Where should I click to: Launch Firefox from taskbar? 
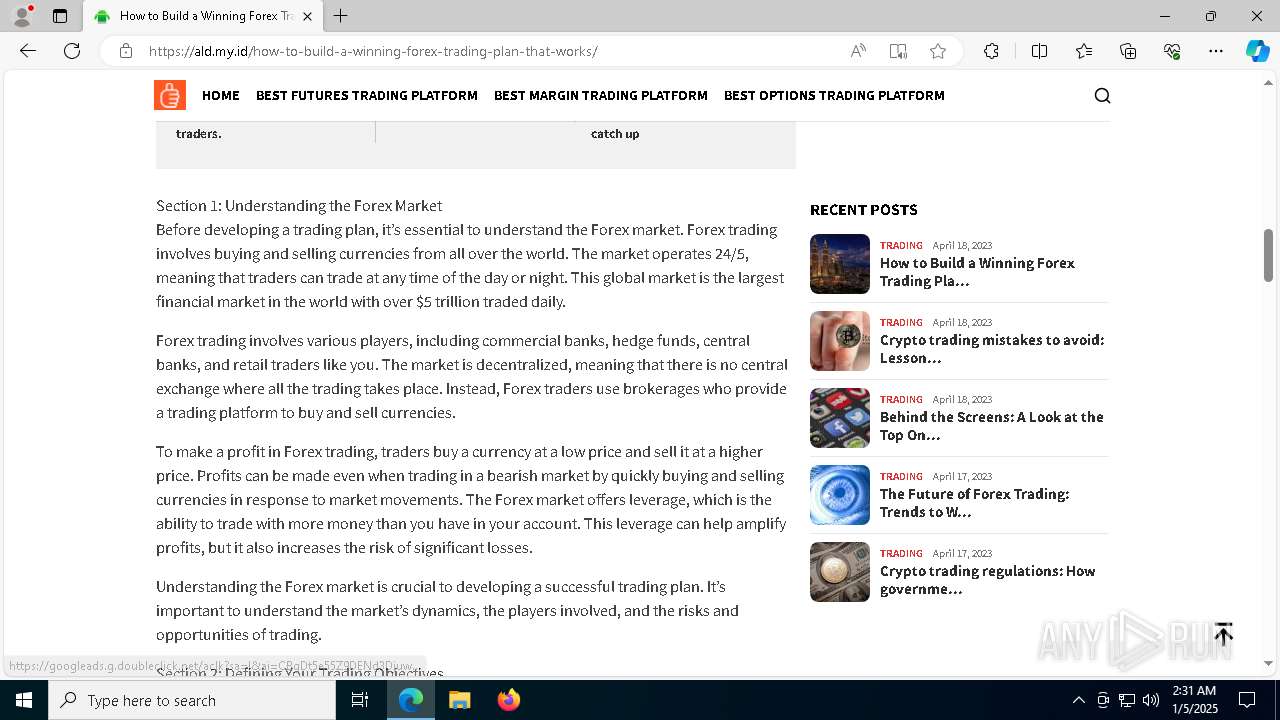click(508, 700)
